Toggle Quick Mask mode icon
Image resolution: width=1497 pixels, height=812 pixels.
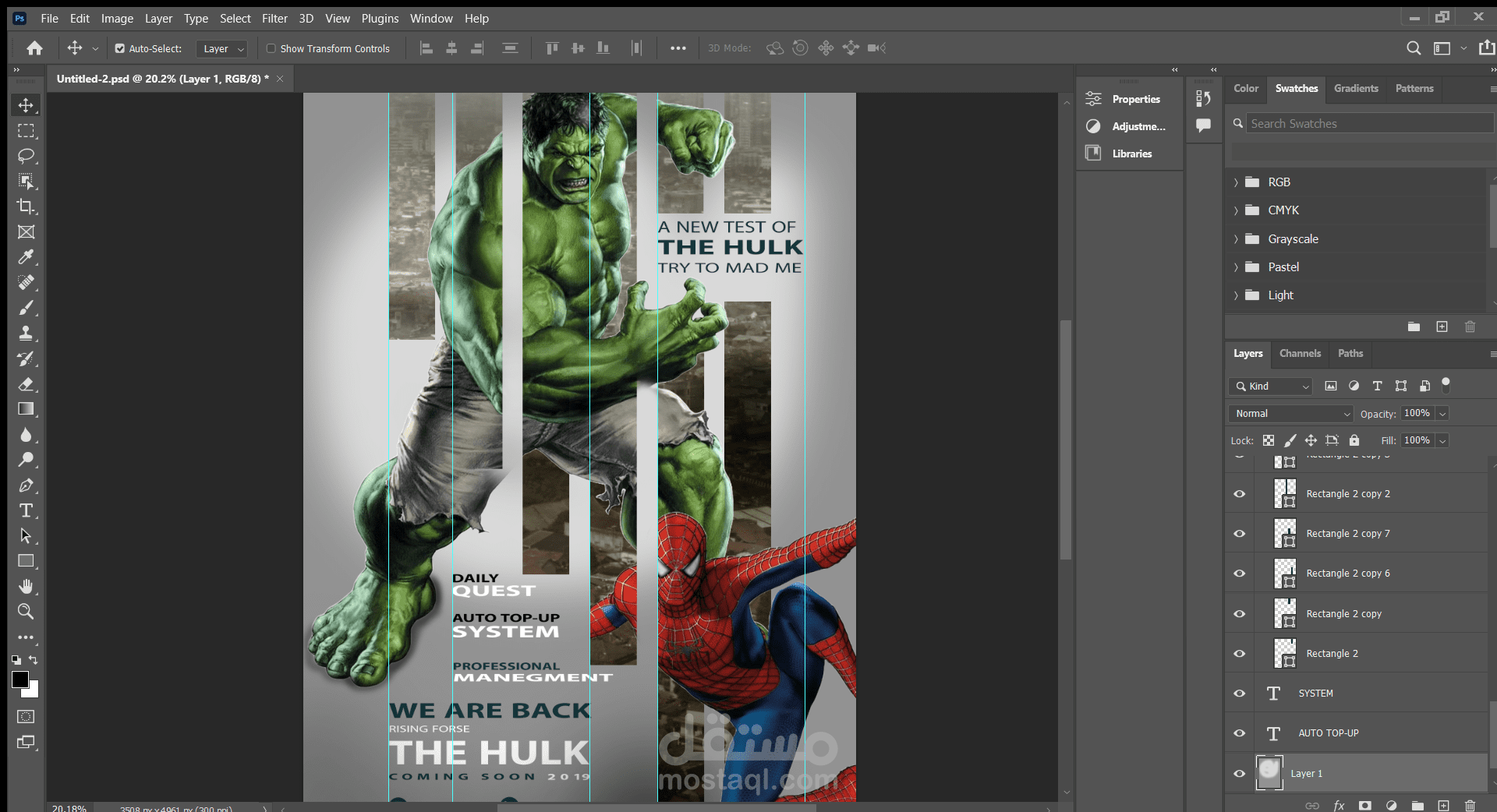[26, 716]
